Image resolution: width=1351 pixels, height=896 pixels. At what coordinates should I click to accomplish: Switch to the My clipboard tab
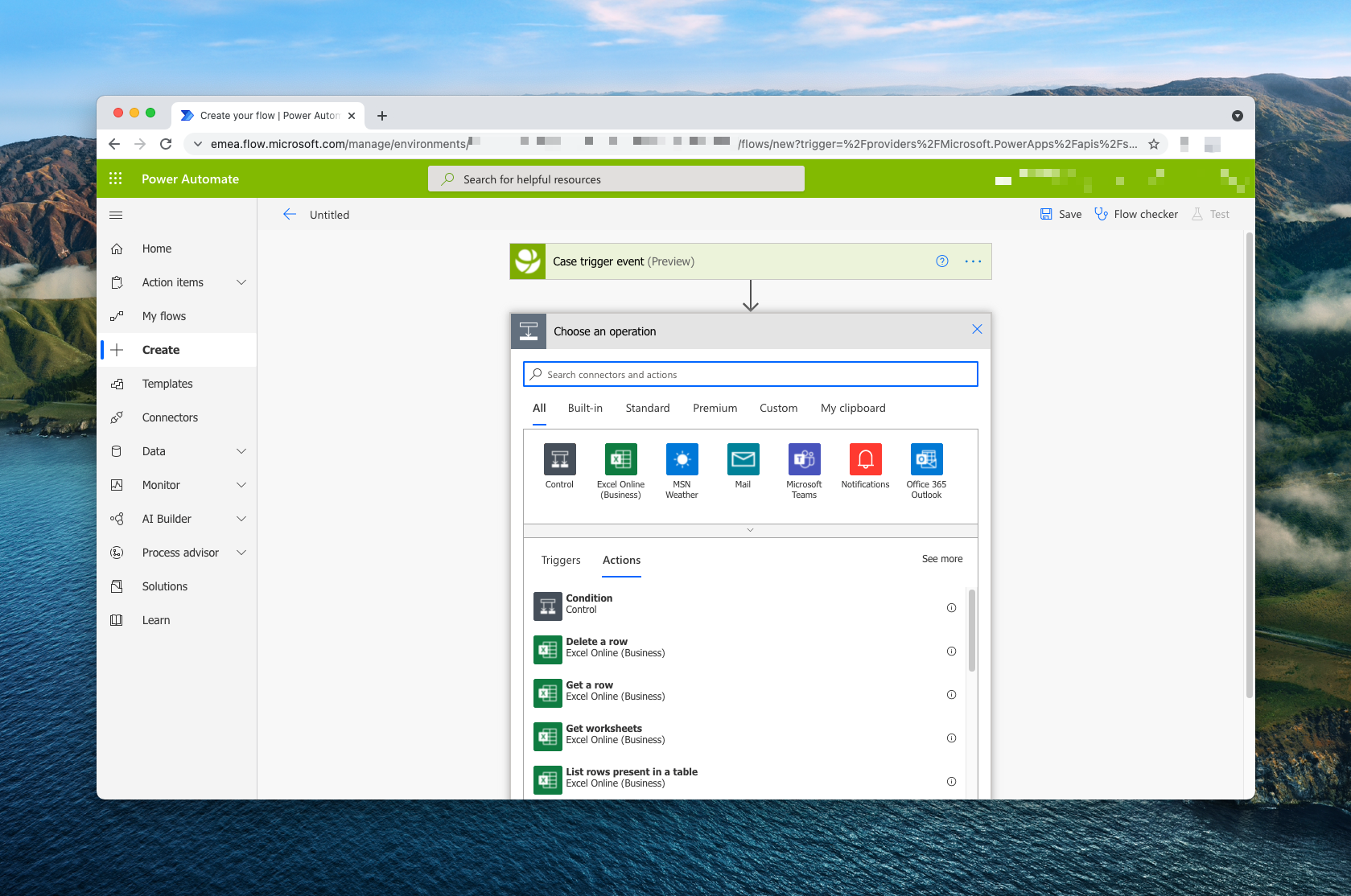click(x=853, y=408)
